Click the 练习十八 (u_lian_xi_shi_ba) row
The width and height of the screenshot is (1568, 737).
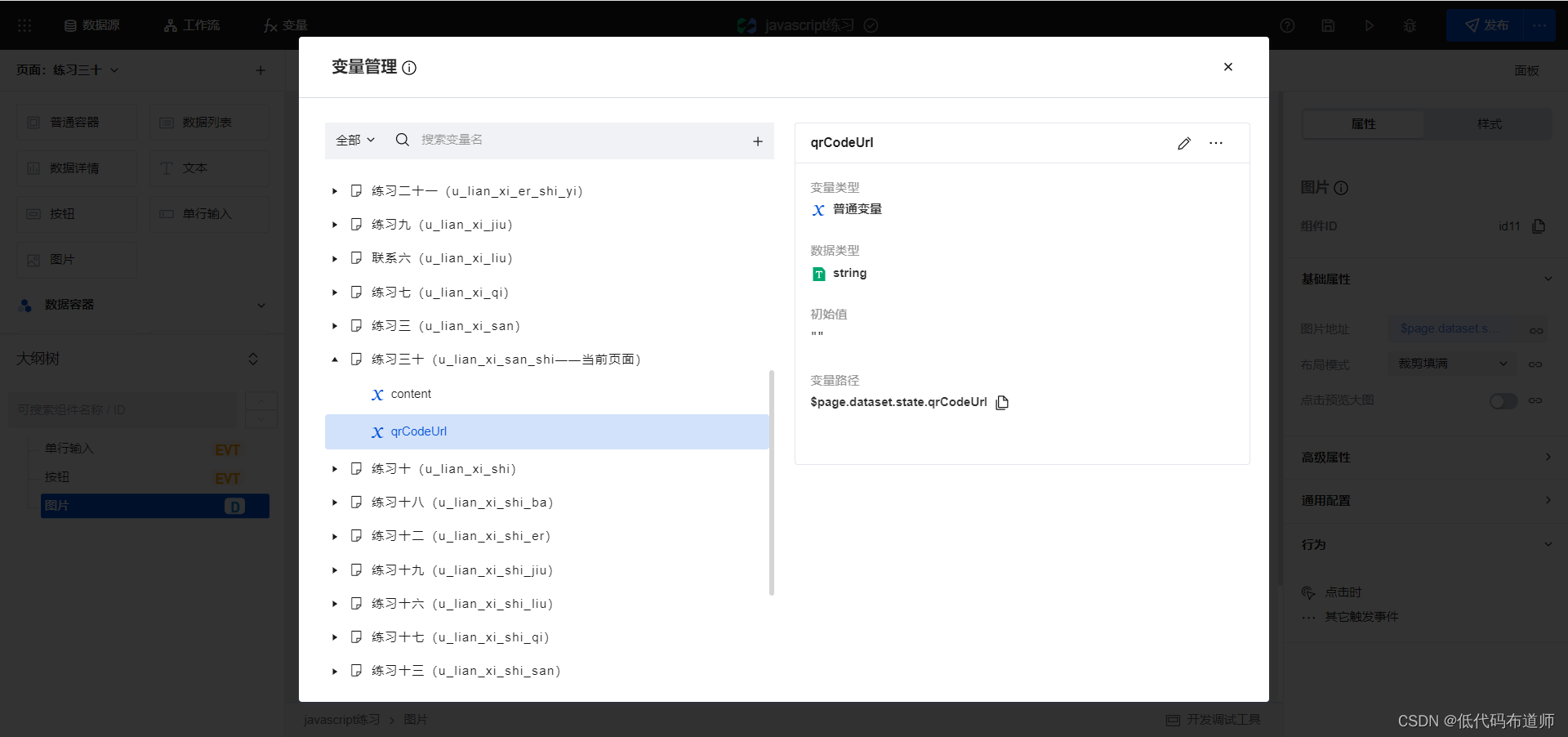[x=546, y=502]
